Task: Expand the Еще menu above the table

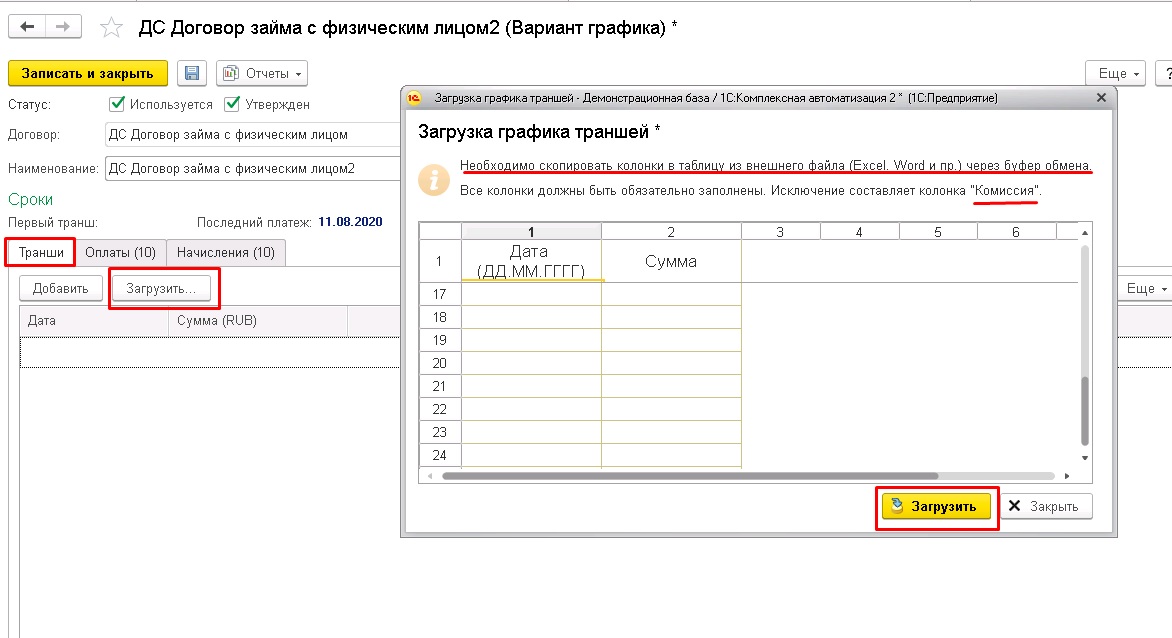Action: [x=1144, y=288]
